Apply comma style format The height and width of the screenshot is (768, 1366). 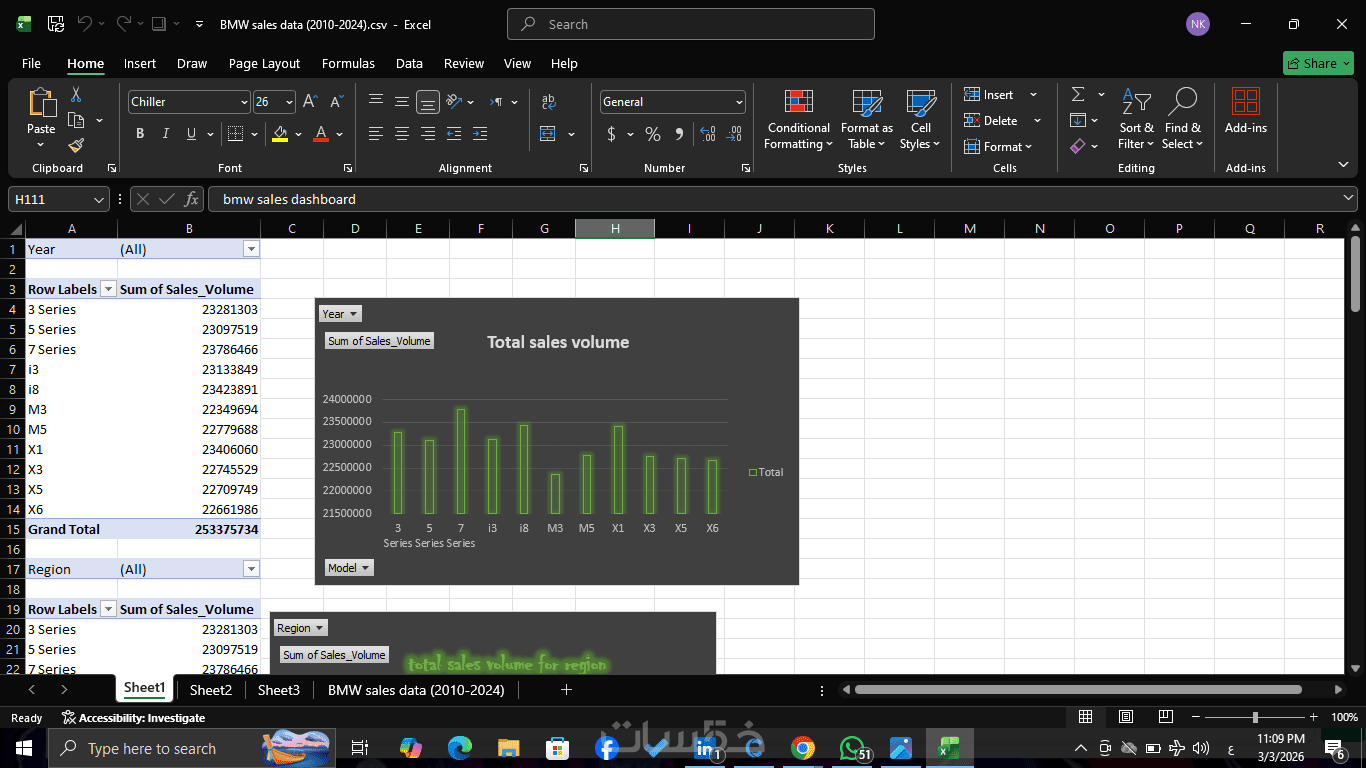[679, 134]
